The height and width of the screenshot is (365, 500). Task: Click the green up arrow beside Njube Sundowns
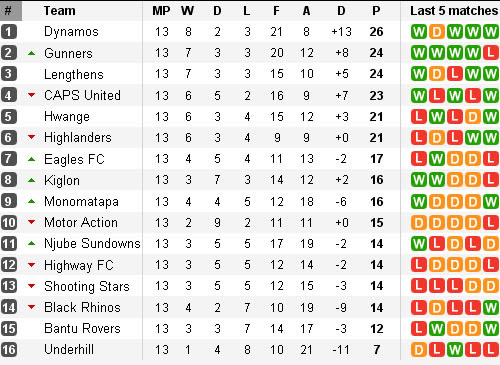tap(32, 244)
